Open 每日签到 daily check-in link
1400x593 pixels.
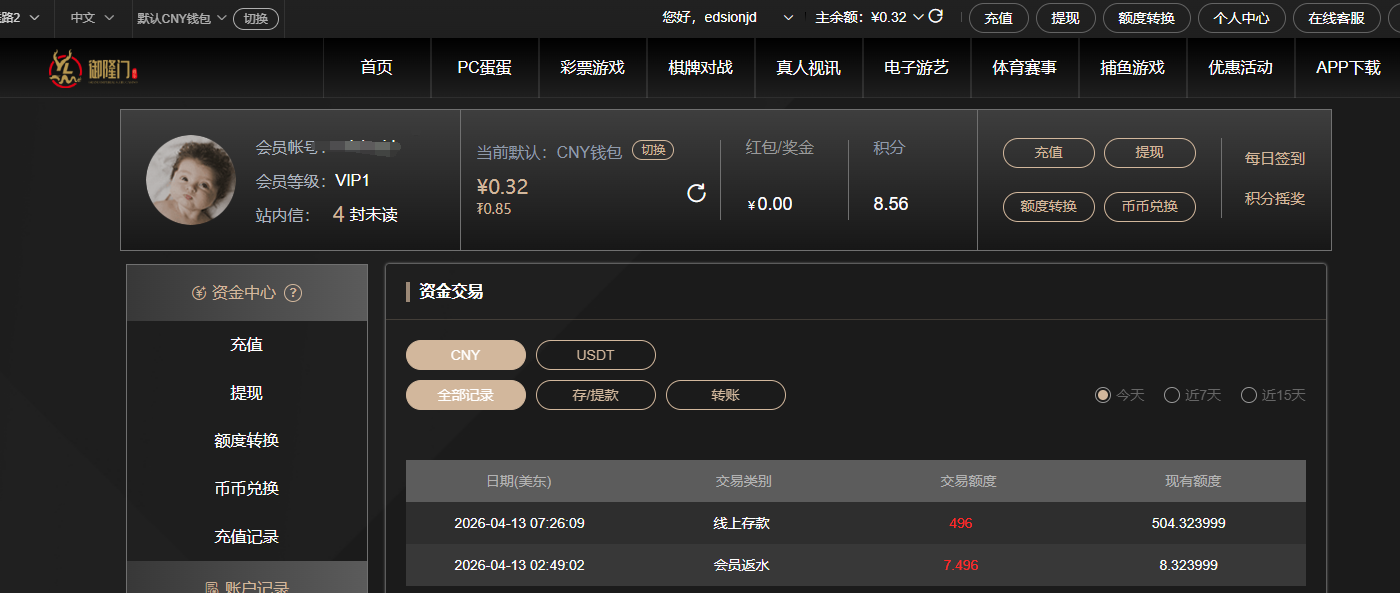coord(1274,159)
